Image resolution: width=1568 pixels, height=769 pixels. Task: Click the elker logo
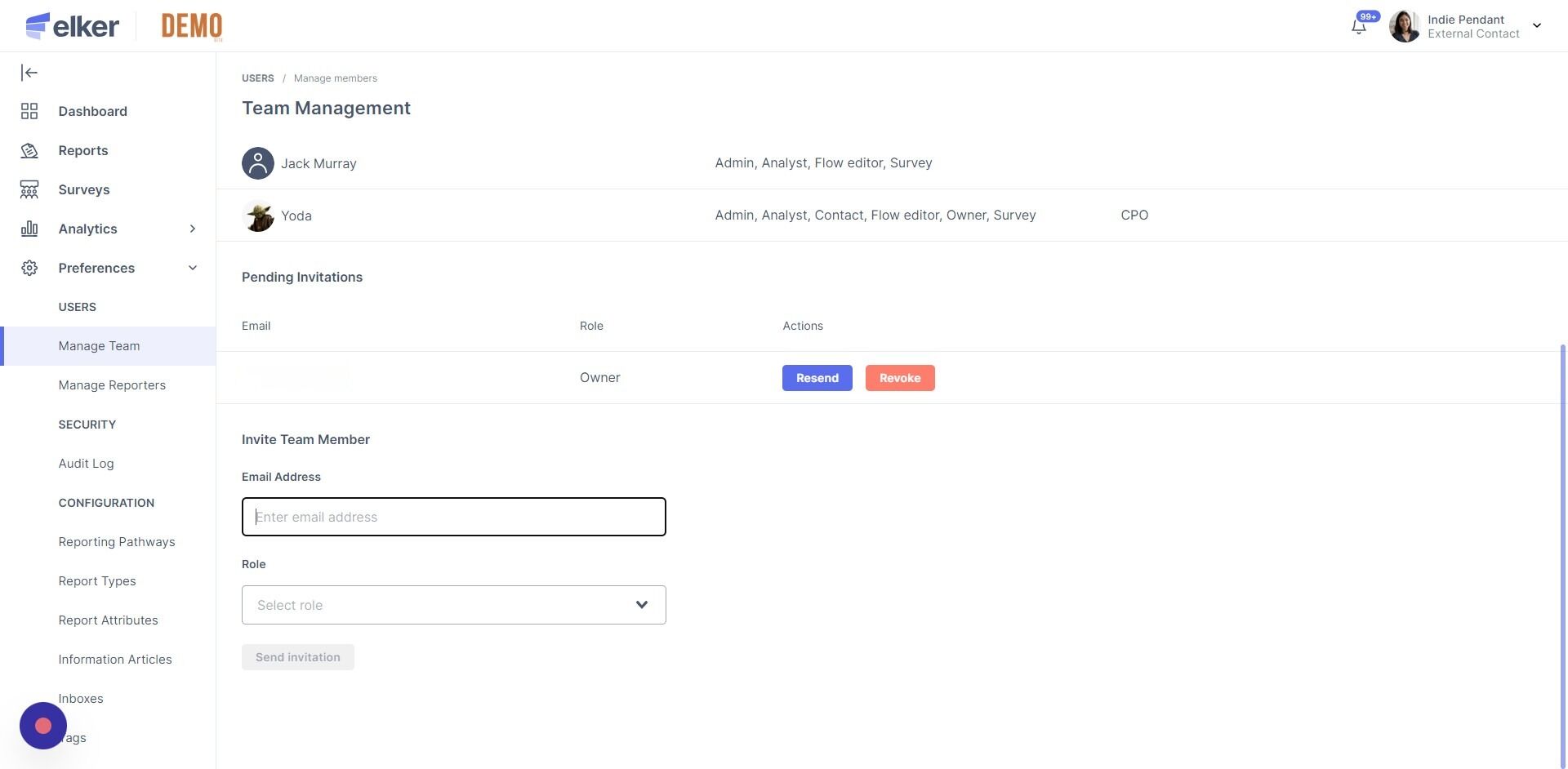click(x=73, y=26)
